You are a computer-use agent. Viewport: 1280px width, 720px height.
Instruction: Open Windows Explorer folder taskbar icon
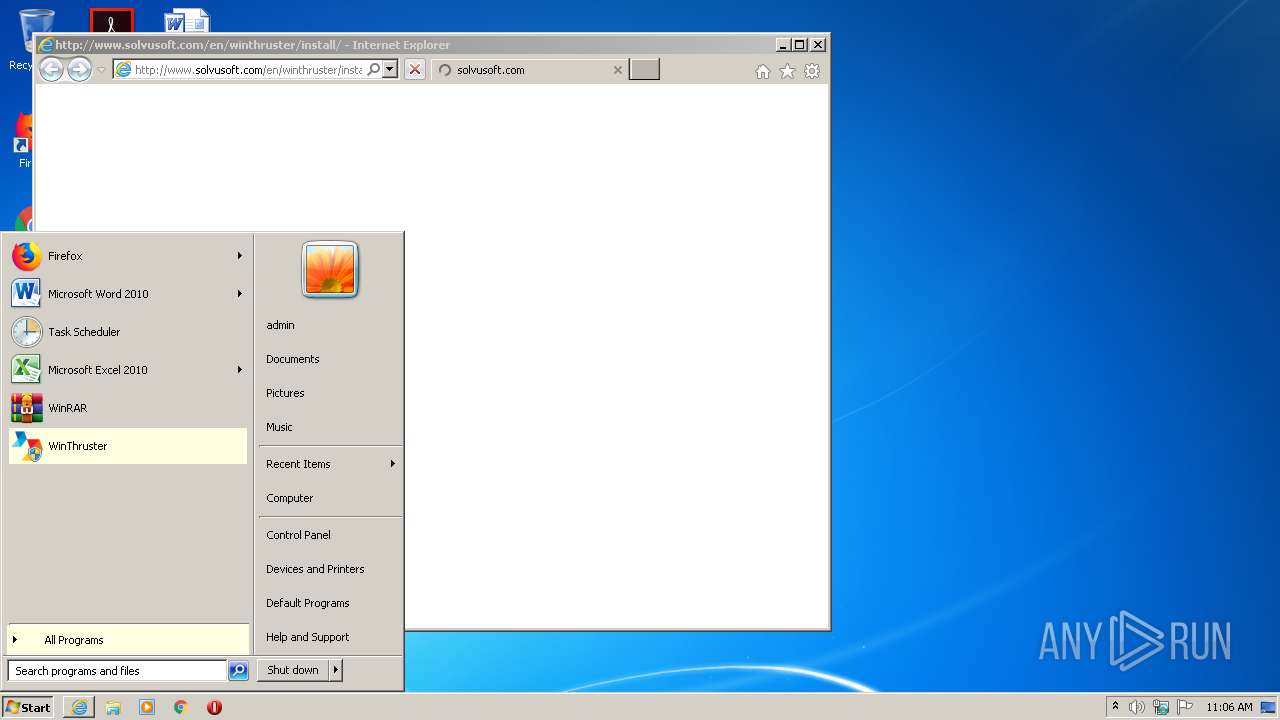point(113,707)
